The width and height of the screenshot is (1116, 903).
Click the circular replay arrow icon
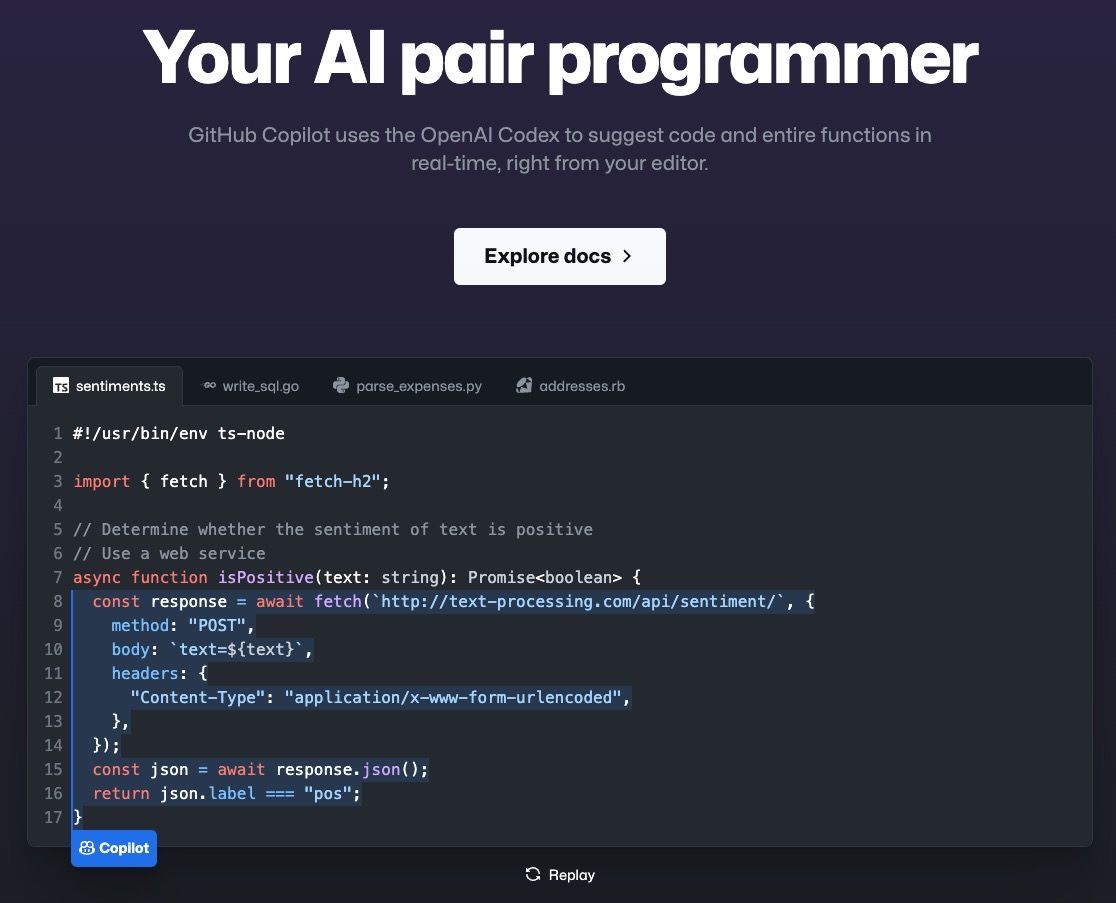(x=532, y=875)
